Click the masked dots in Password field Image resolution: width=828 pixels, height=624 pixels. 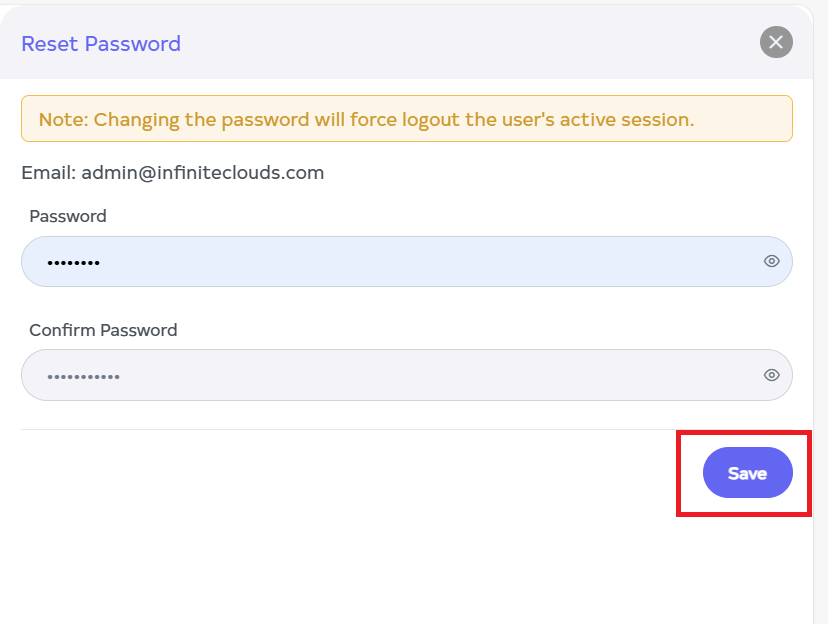tap(74, 263)
